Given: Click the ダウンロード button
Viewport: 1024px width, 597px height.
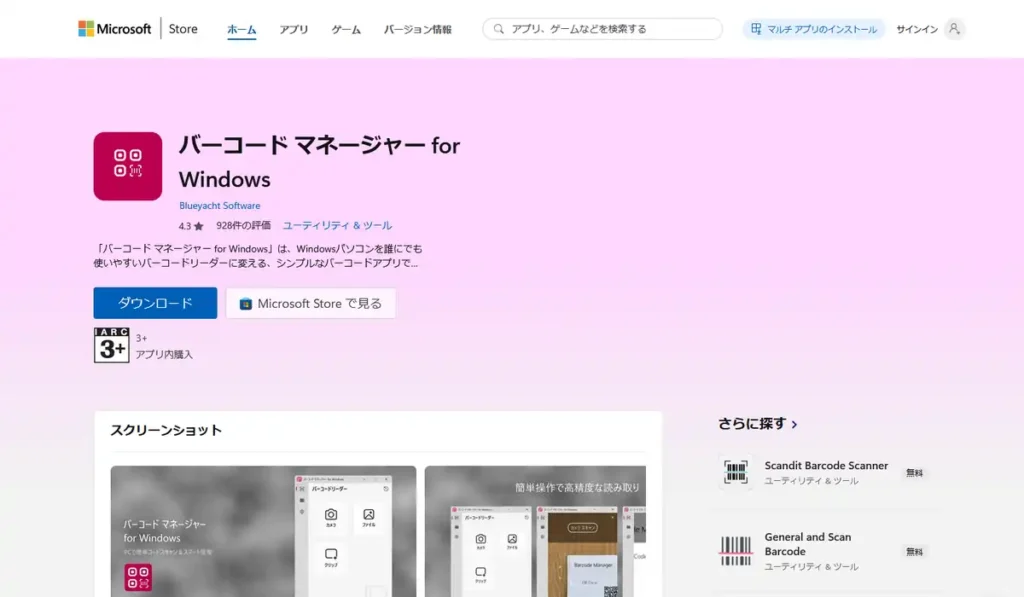Looking at the screenshot, I should coord(155,303).
